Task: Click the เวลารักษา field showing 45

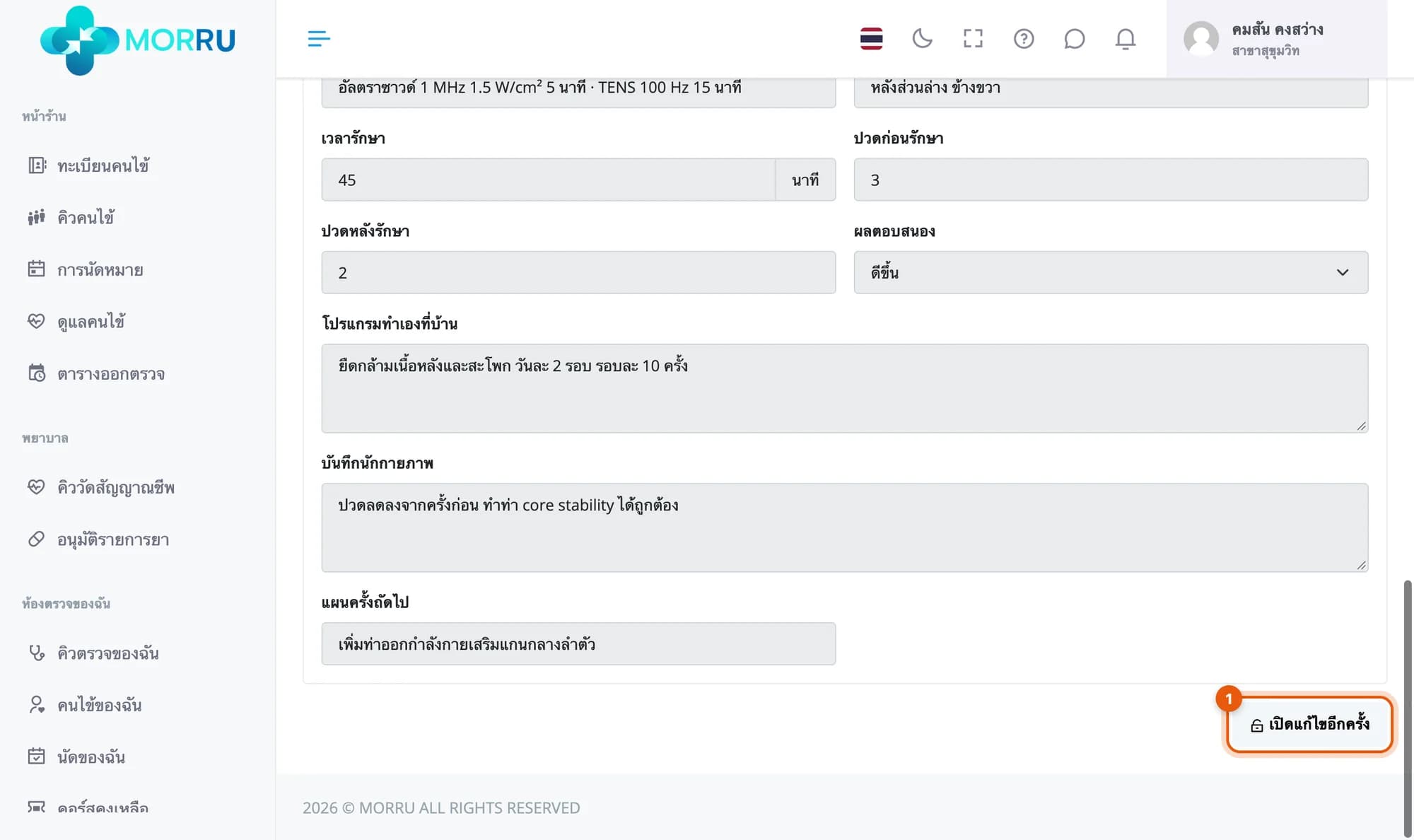Action: 549,180
